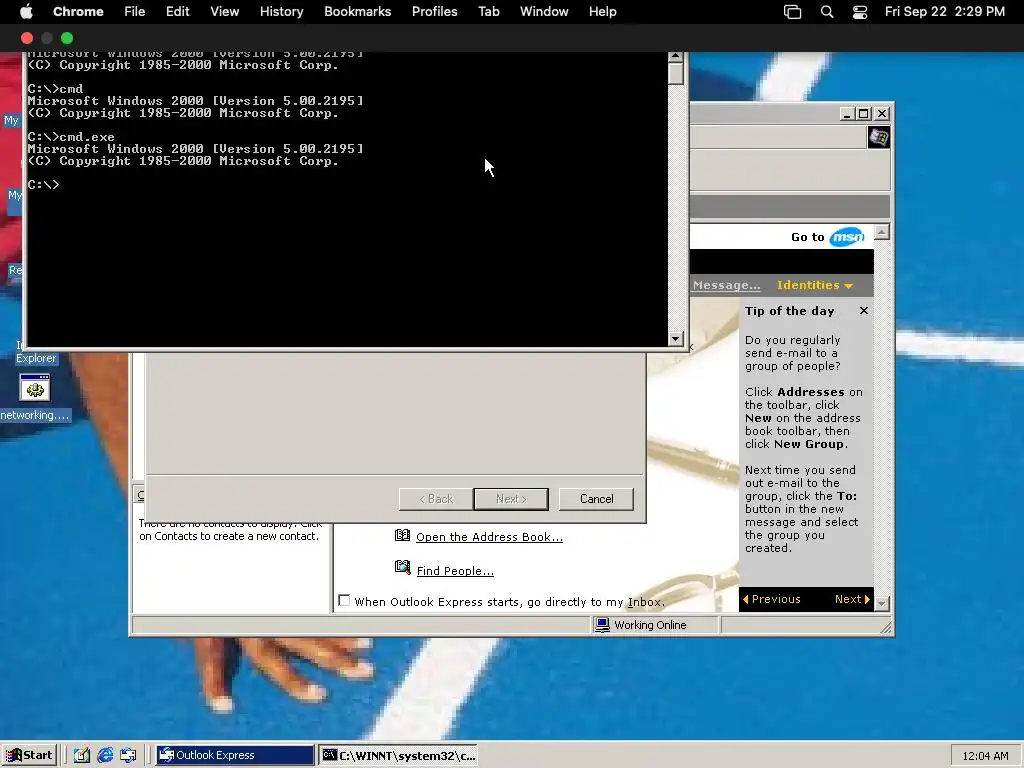Click the Message... link in Outlook Express
1024x768 pixels.
(726, 285)
